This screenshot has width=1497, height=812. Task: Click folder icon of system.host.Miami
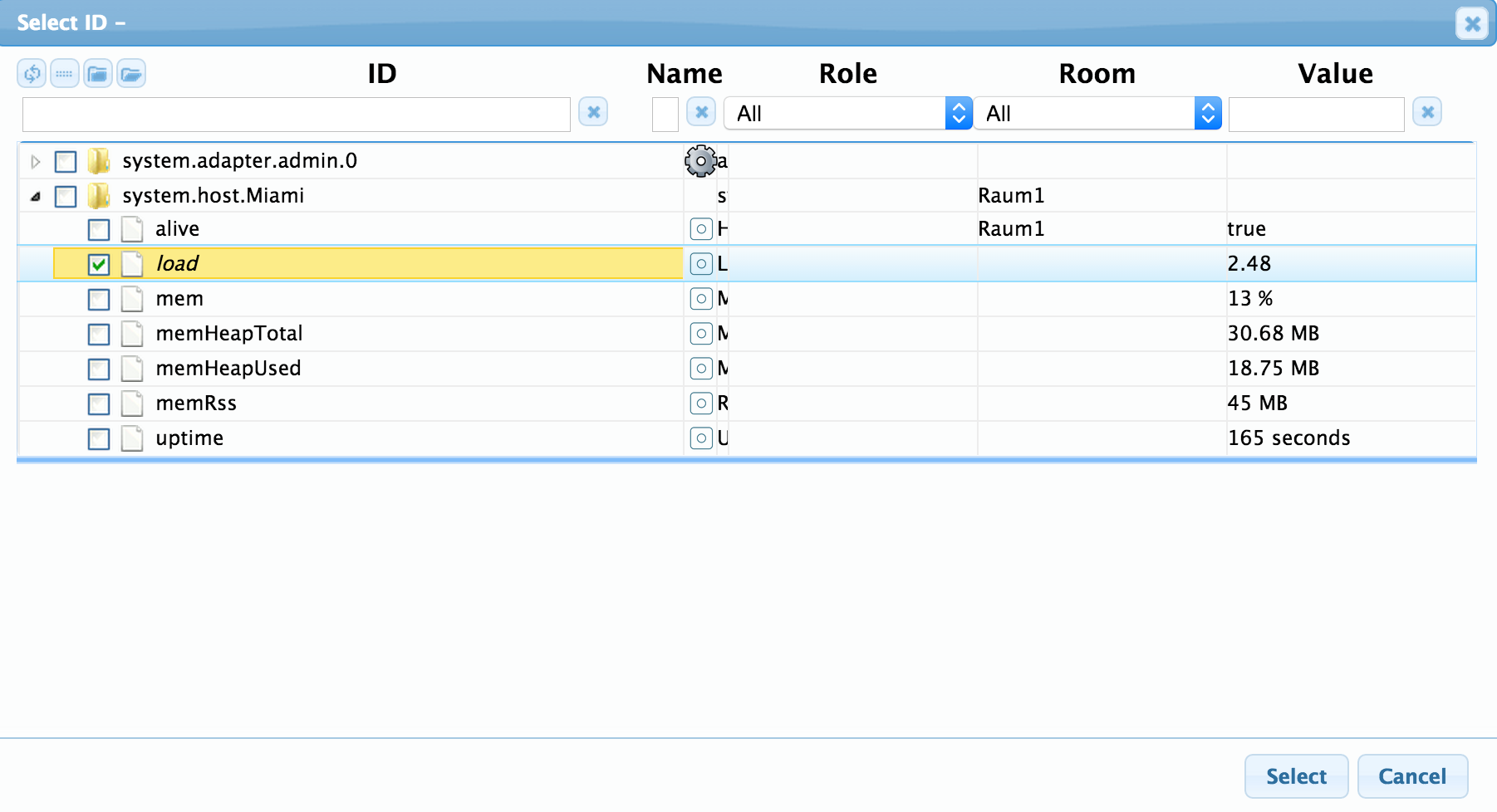(x=99, y=196)
